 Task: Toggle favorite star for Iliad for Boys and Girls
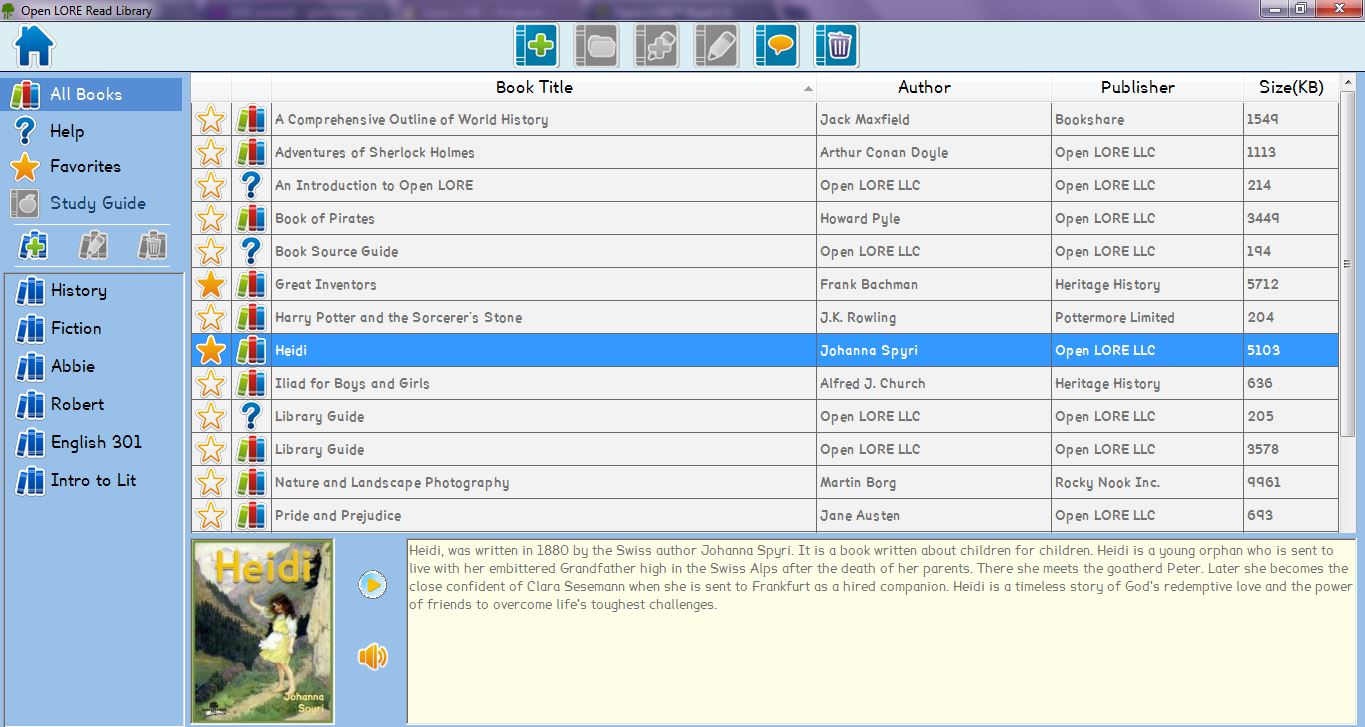(211, 383)
